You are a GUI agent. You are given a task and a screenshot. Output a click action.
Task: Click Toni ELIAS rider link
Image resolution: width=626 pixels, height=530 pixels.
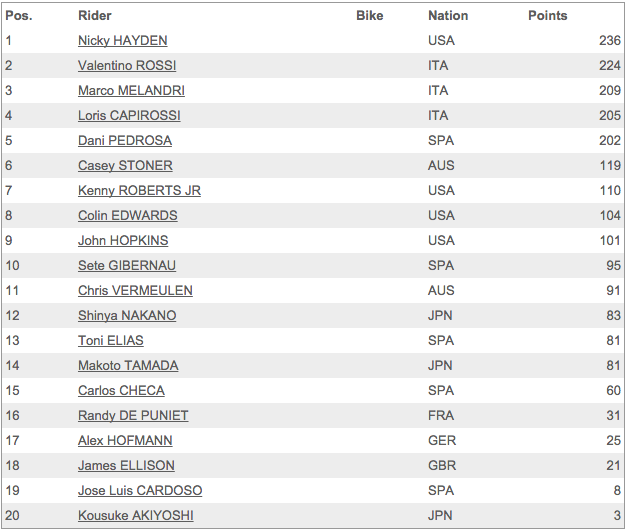coord(111,341)
